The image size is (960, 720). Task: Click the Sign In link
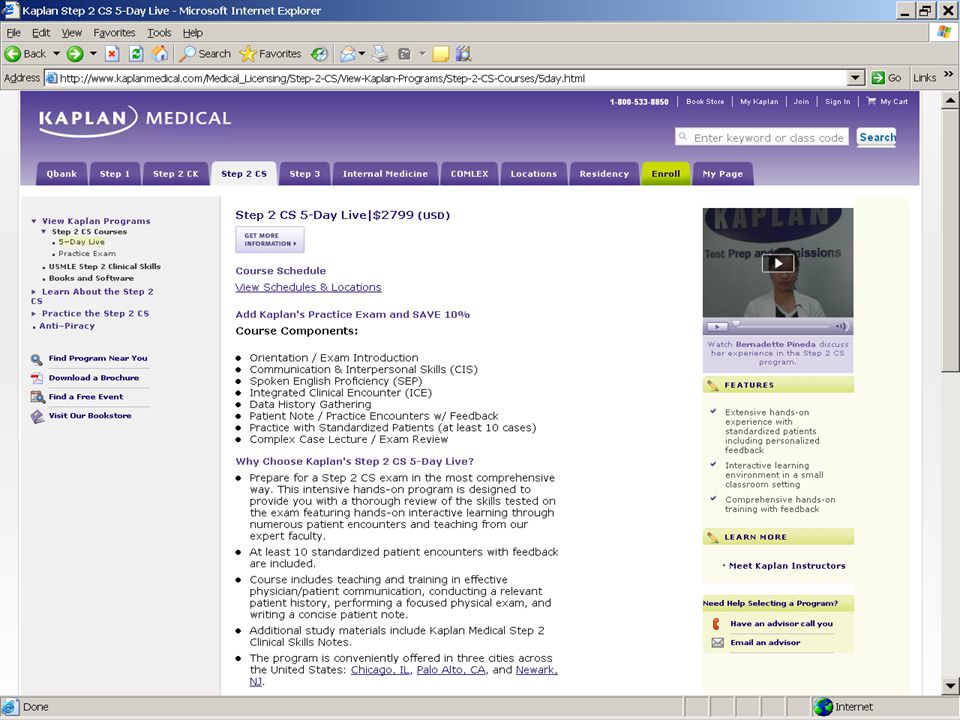(838, 102)
